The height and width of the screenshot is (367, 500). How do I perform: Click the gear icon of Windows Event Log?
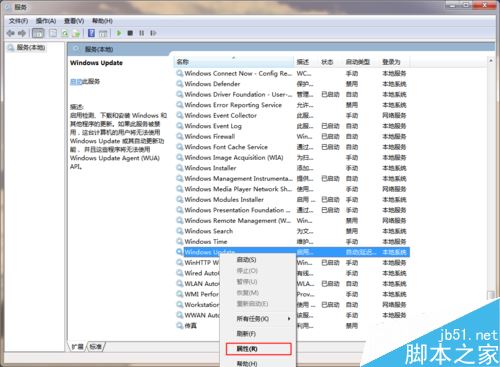(180, 126)
